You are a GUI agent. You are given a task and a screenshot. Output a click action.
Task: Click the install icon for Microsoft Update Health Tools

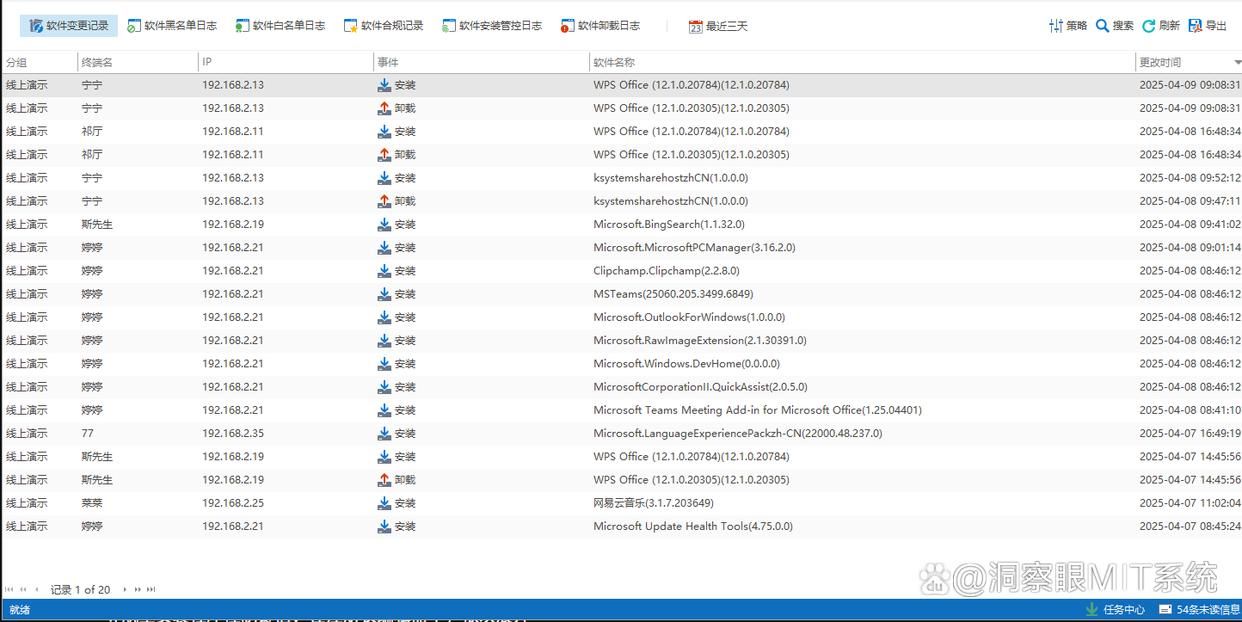(x=384, y=527)
